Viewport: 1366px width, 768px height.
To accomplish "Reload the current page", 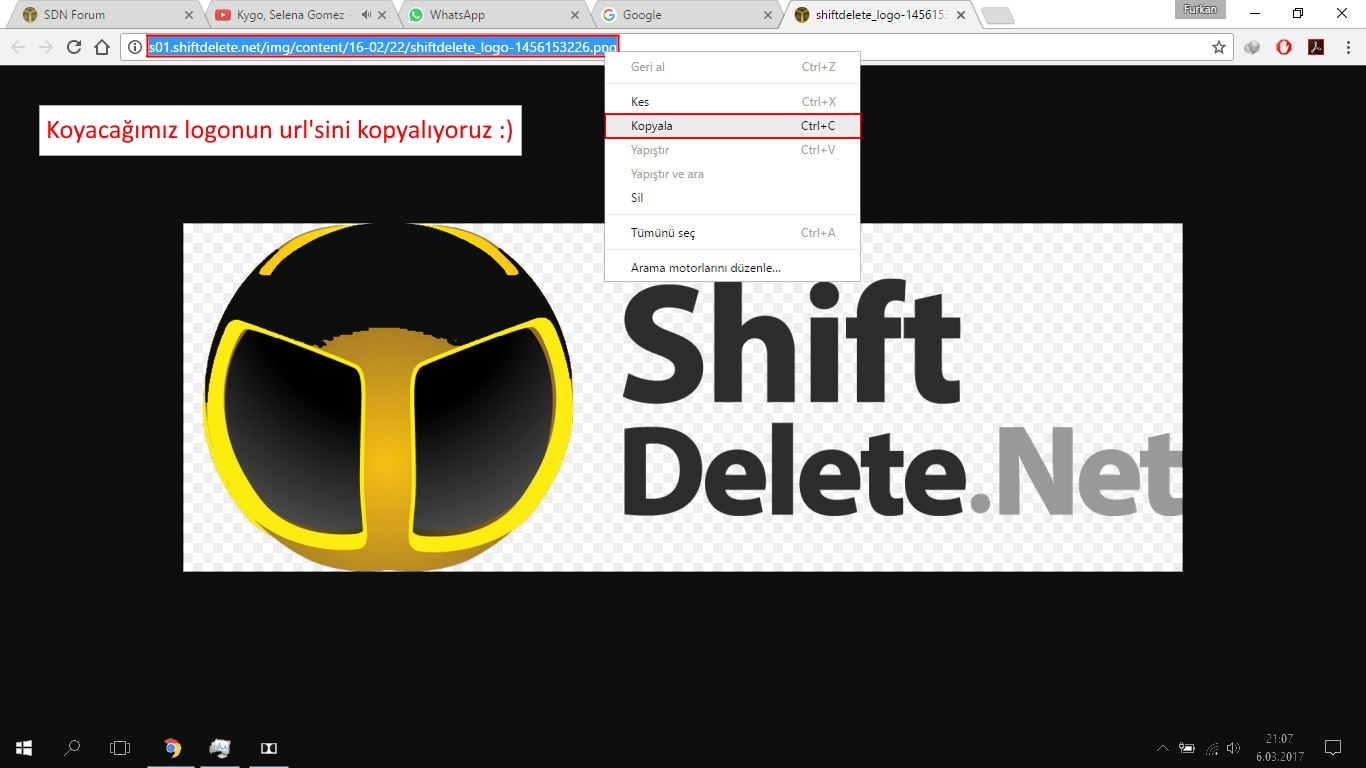I will [74, 47].
